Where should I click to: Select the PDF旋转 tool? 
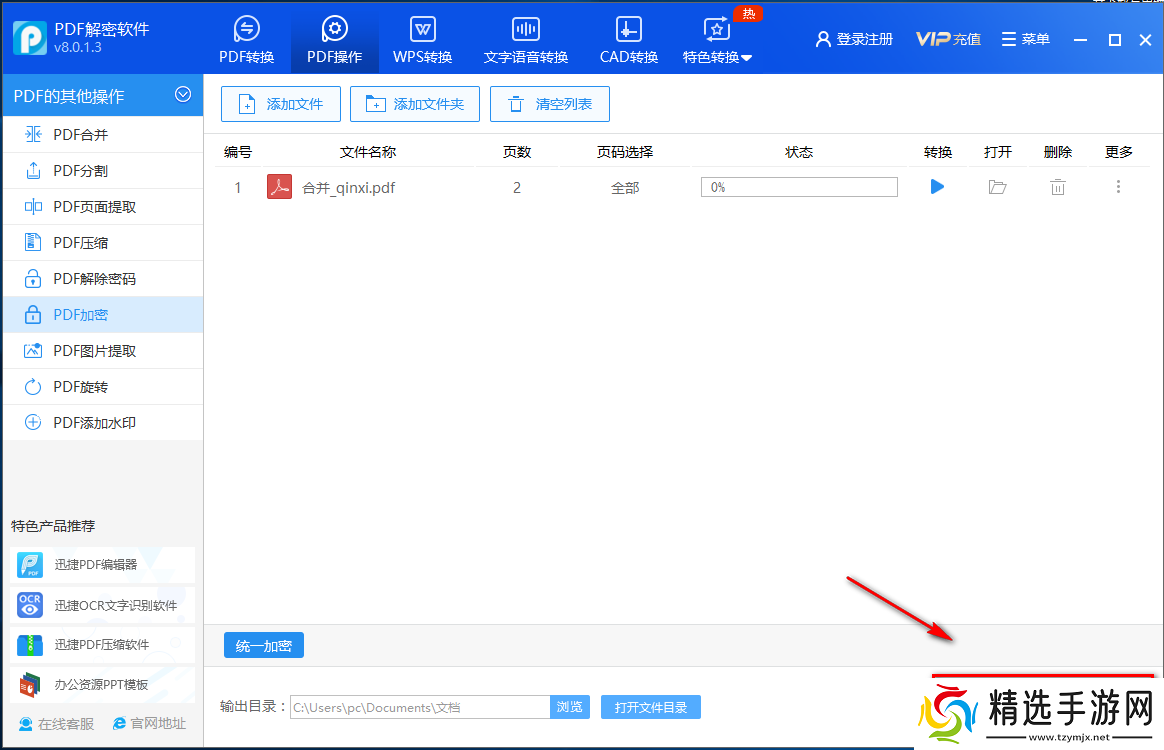click(75, 386)
